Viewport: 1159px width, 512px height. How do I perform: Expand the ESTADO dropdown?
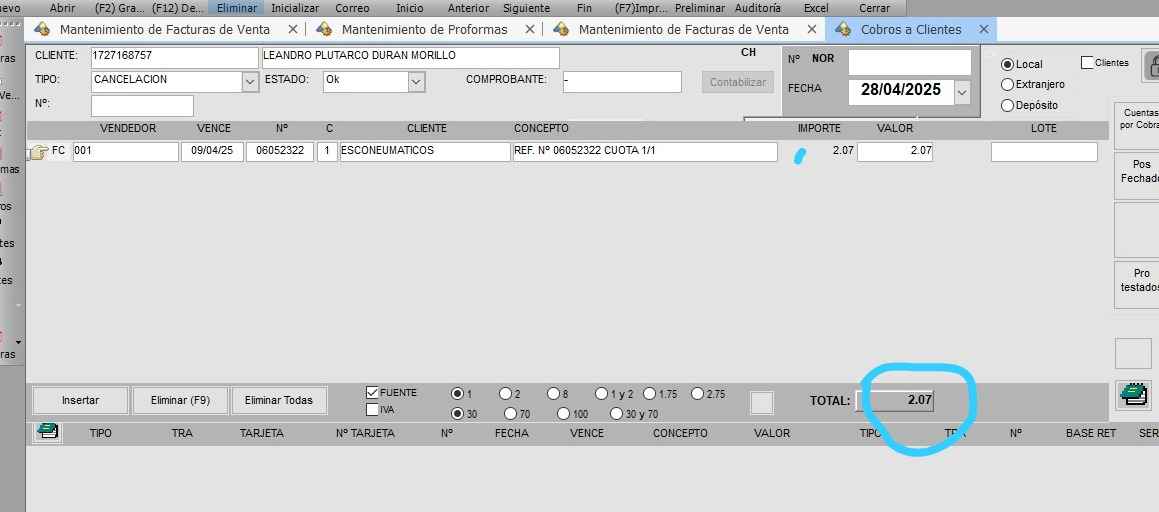coord(416,82)
